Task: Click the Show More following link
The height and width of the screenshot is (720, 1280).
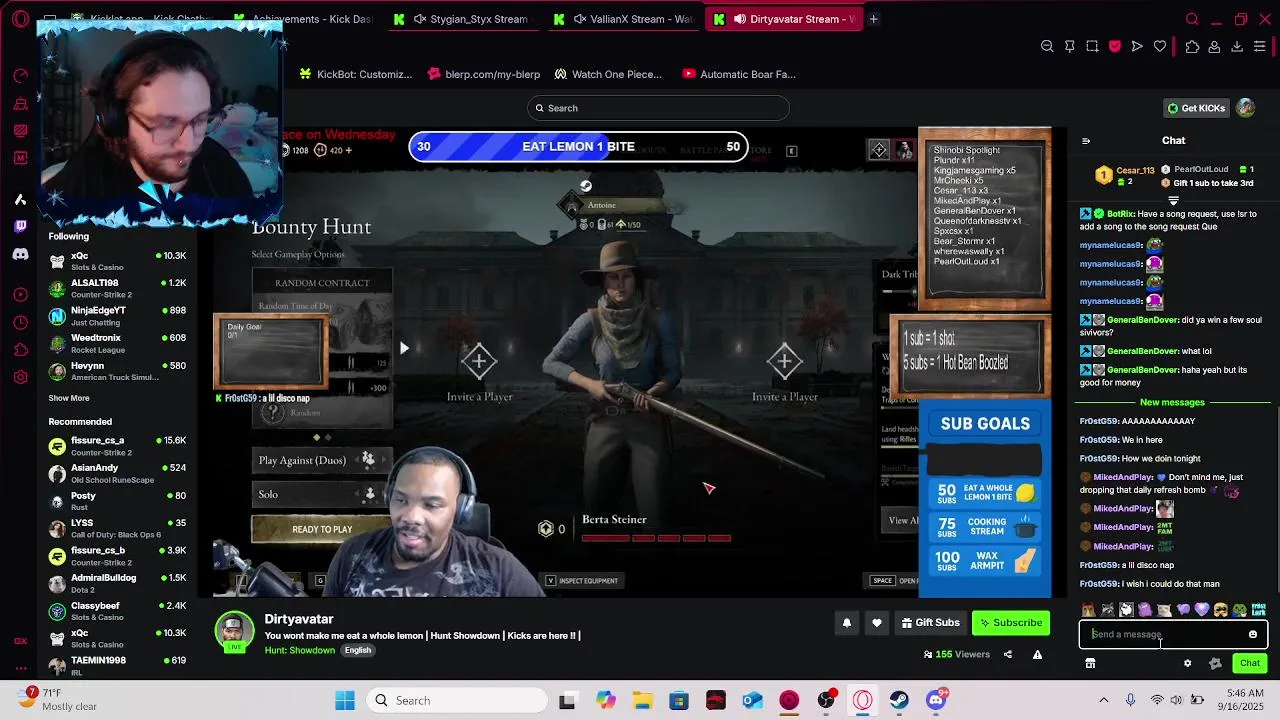Action: 69,398
